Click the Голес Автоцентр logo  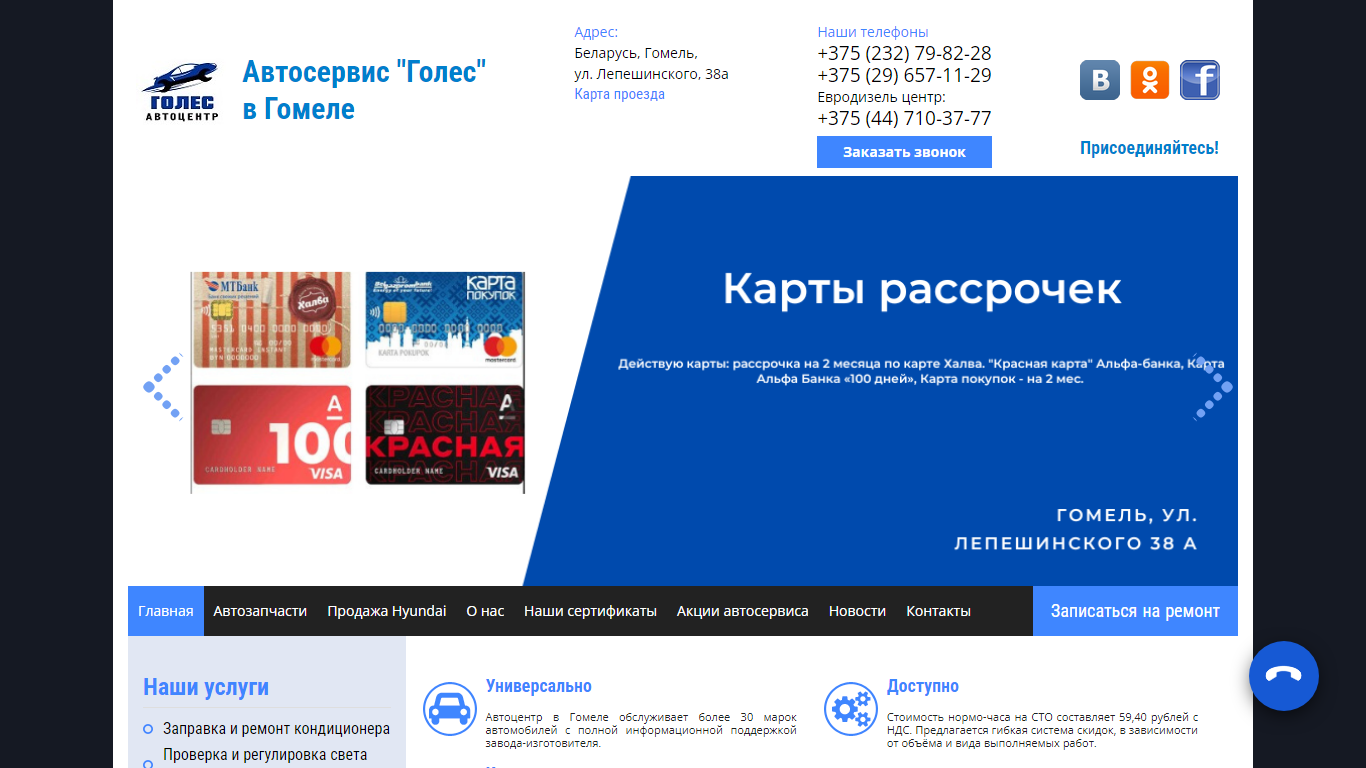click(180, 92)
